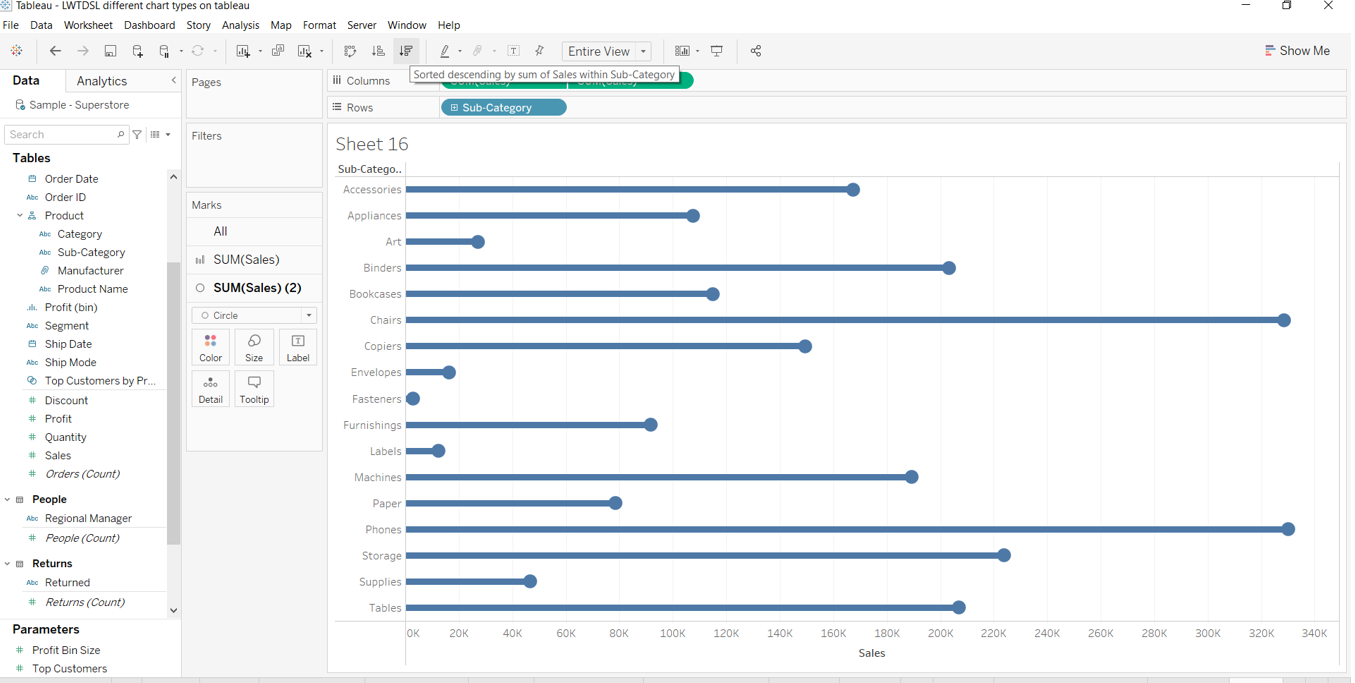Image resolution: width=1355 pixels, height=683 pixels.
Task: Toggle Presentation mode from the toolbar
Action: 717,51
